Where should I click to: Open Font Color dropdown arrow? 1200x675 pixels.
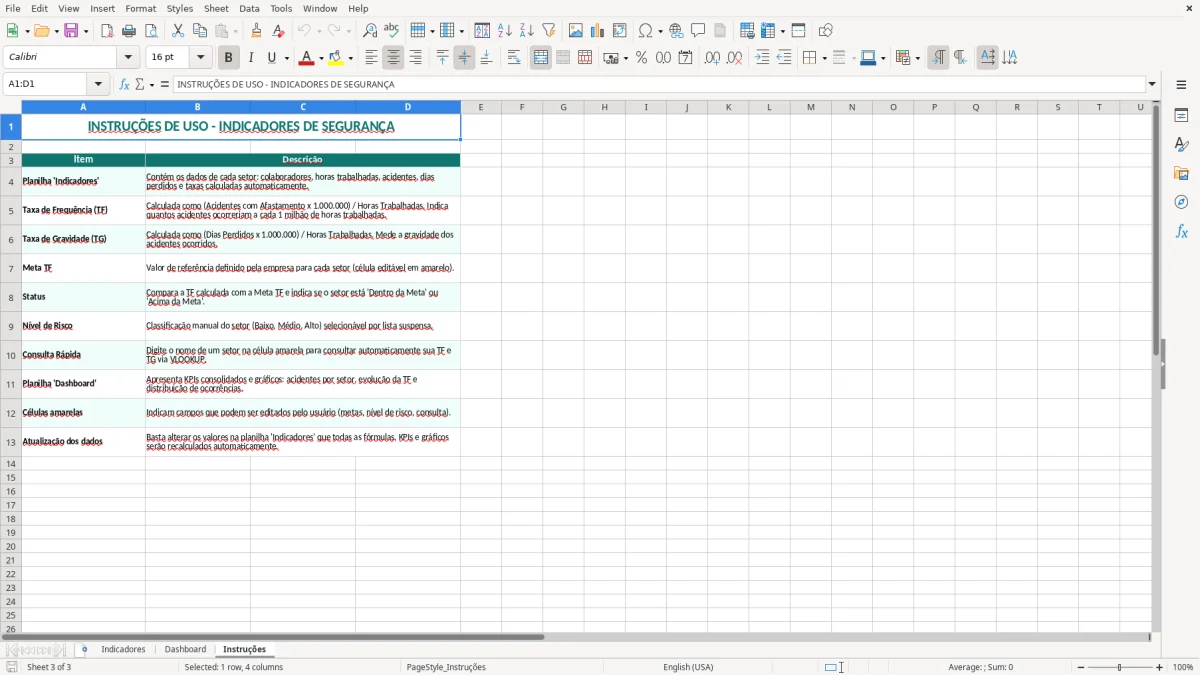321,58
